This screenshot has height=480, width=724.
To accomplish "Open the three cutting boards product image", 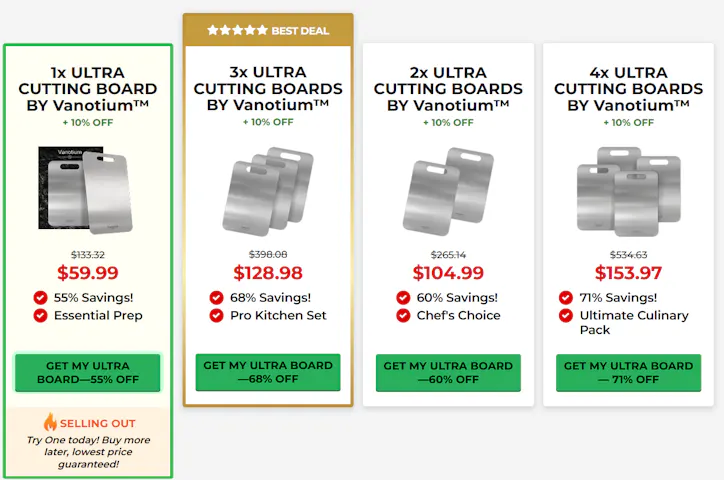I will (x=267, y=189).
